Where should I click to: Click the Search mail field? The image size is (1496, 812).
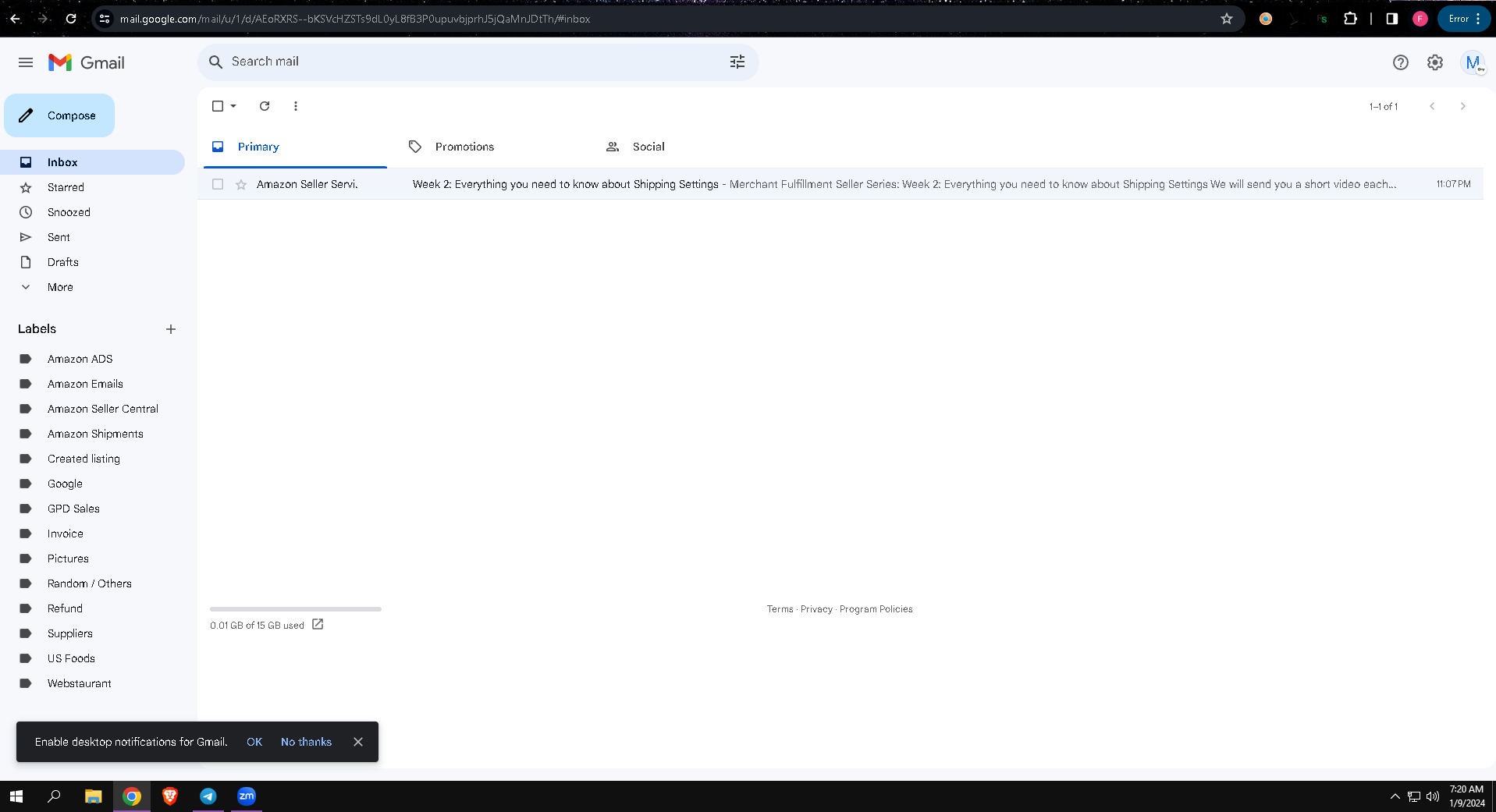tap(476, 62)
